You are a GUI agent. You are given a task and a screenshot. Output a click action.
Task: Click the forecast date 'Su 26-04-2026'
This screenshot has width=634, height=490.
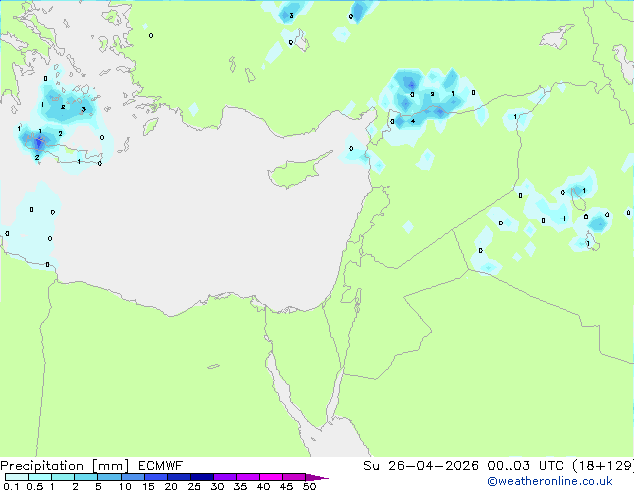pos(421,466)
